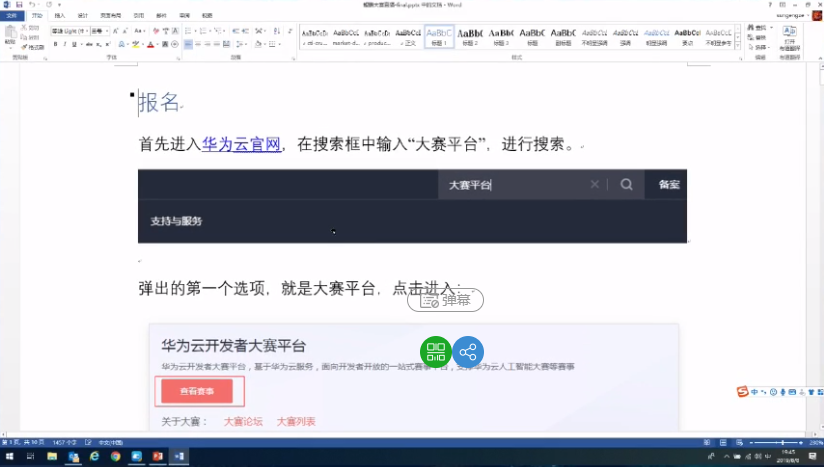Click the Numbering list icon

203,31
